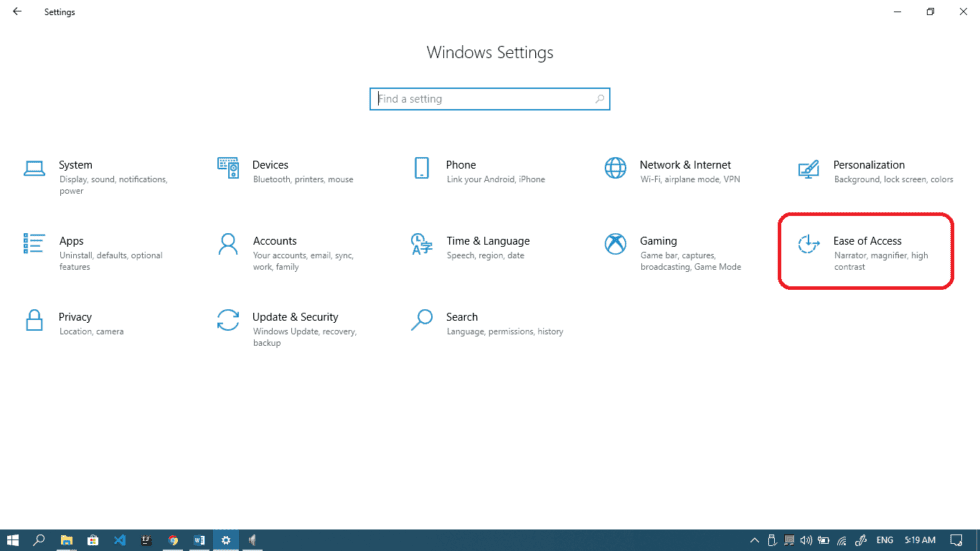980x551 pixels.
Task: Open the Action Center notifications icon
Action: (x=956, y=540)
